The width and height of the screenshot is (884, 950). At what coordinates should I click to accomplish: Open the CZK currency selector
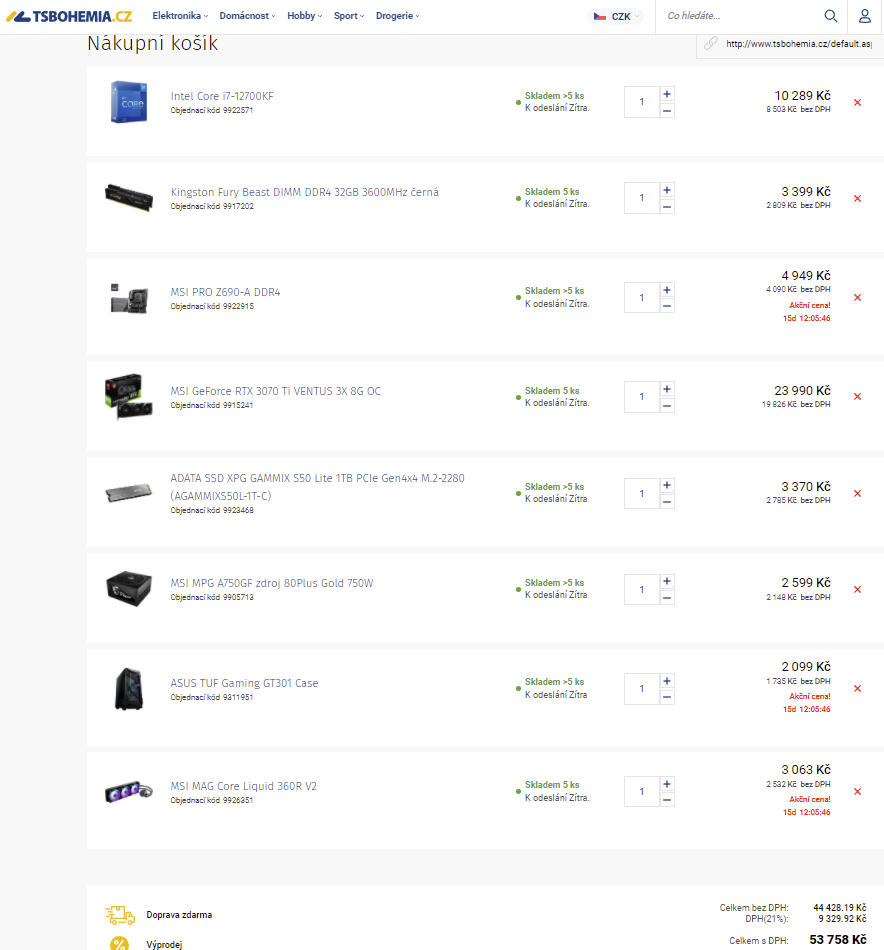[x=616, y=16]
